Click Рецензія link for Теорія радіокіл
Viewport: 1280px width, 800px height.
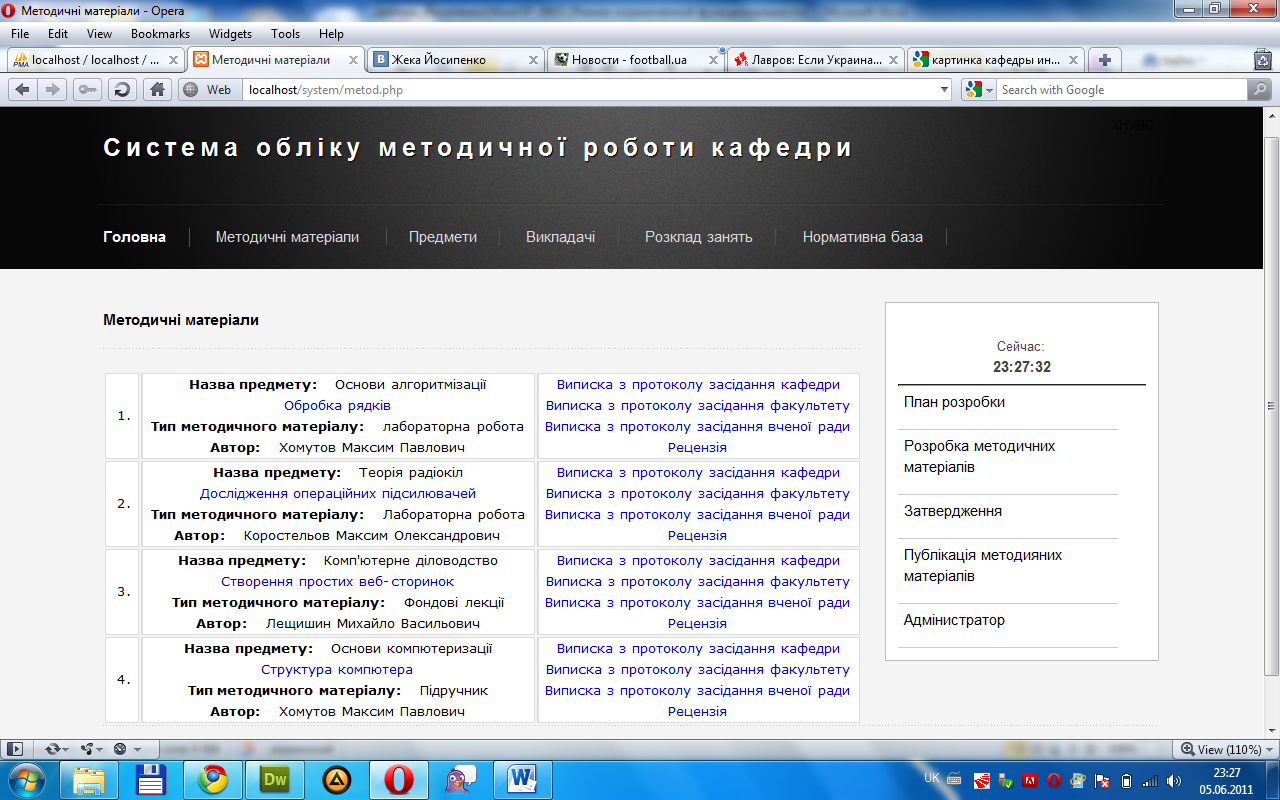(x=697, y=536)
